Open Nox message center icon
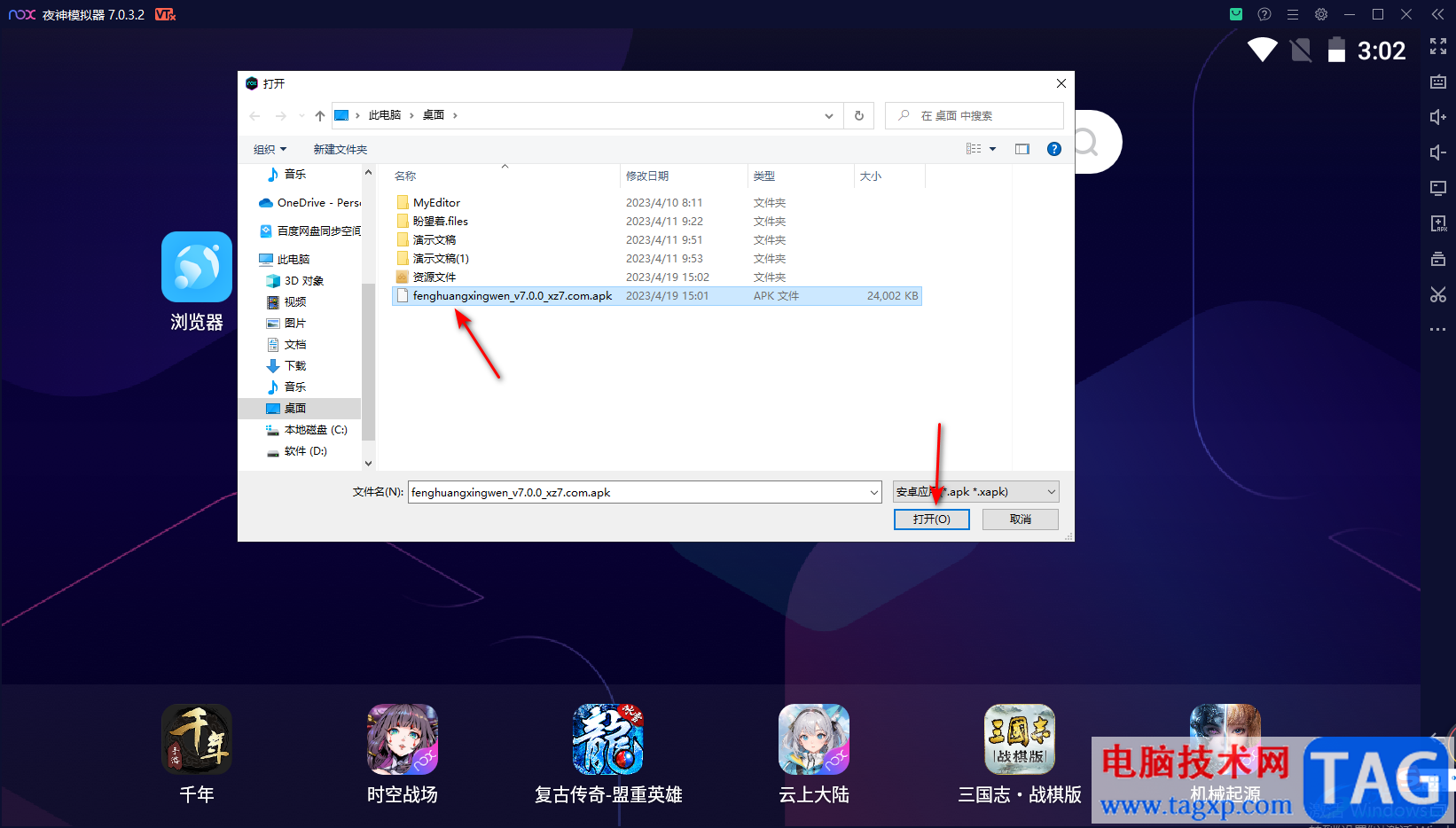 1236,14
